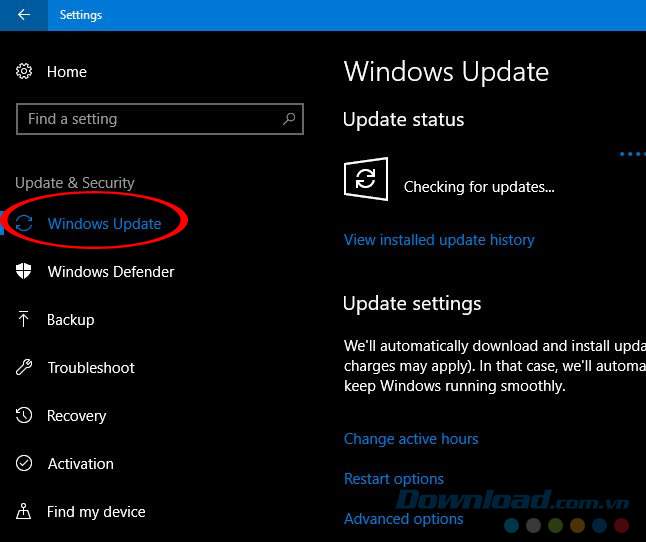Open Change active hours link
Image resolution: width=646 pixels, height=542 pixels.
411,439
